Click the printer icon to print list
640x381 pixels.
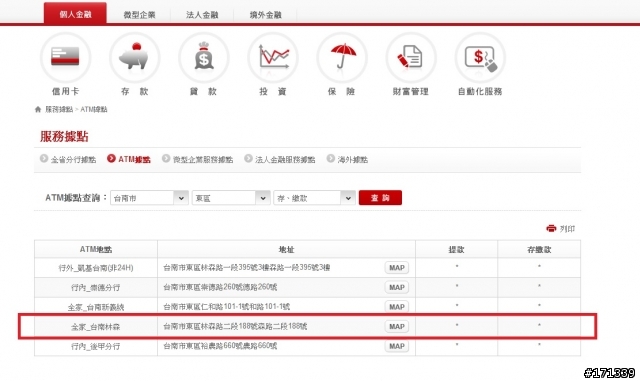tap(551, 228)
